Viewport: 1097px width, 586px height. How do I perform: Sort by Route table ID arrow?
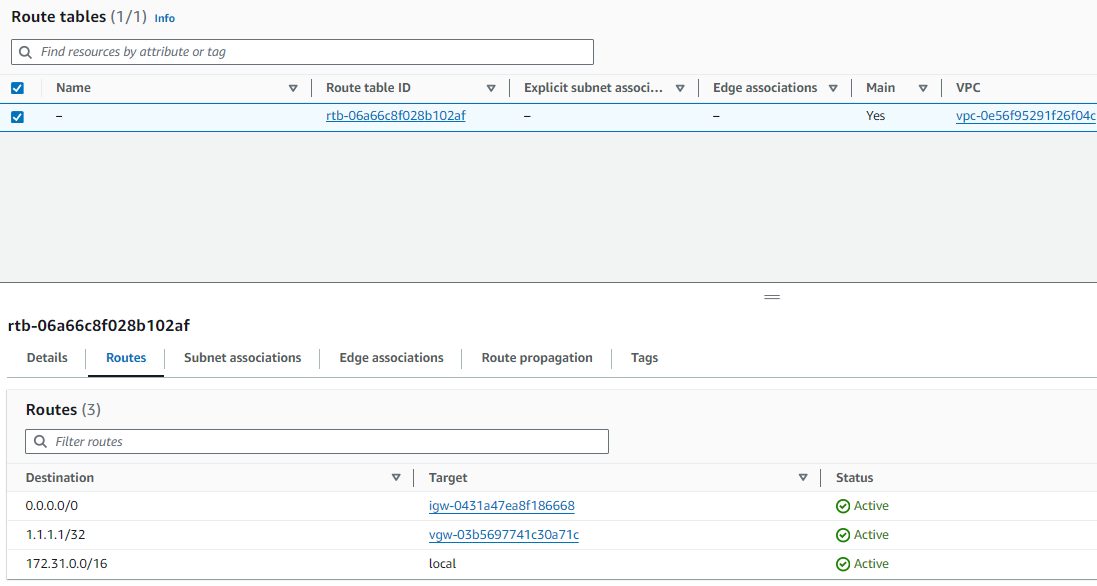(491, 88)
